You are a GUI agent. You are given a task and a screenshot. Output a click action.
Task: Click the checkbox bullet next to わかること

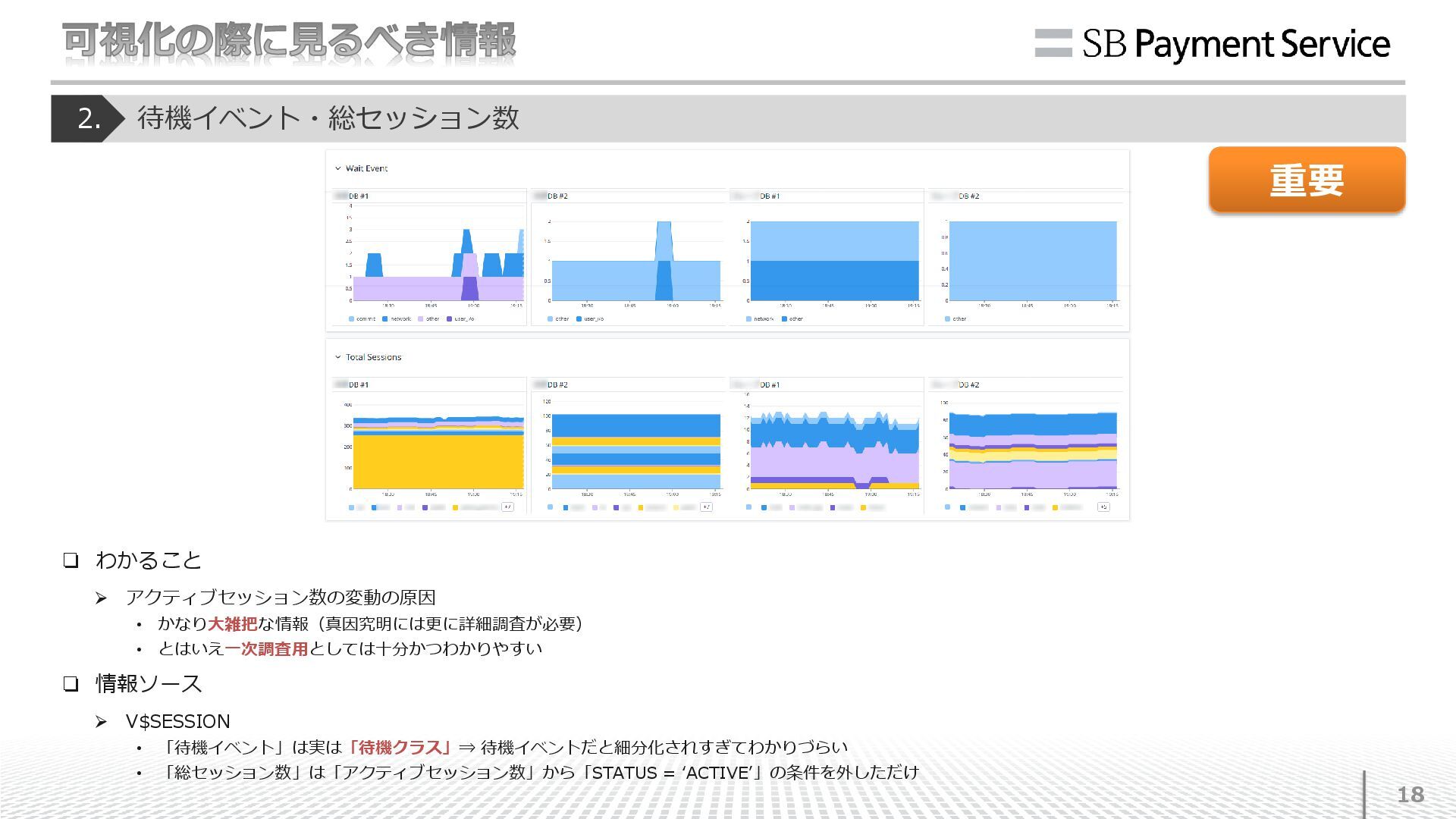[x=71, y=561]
